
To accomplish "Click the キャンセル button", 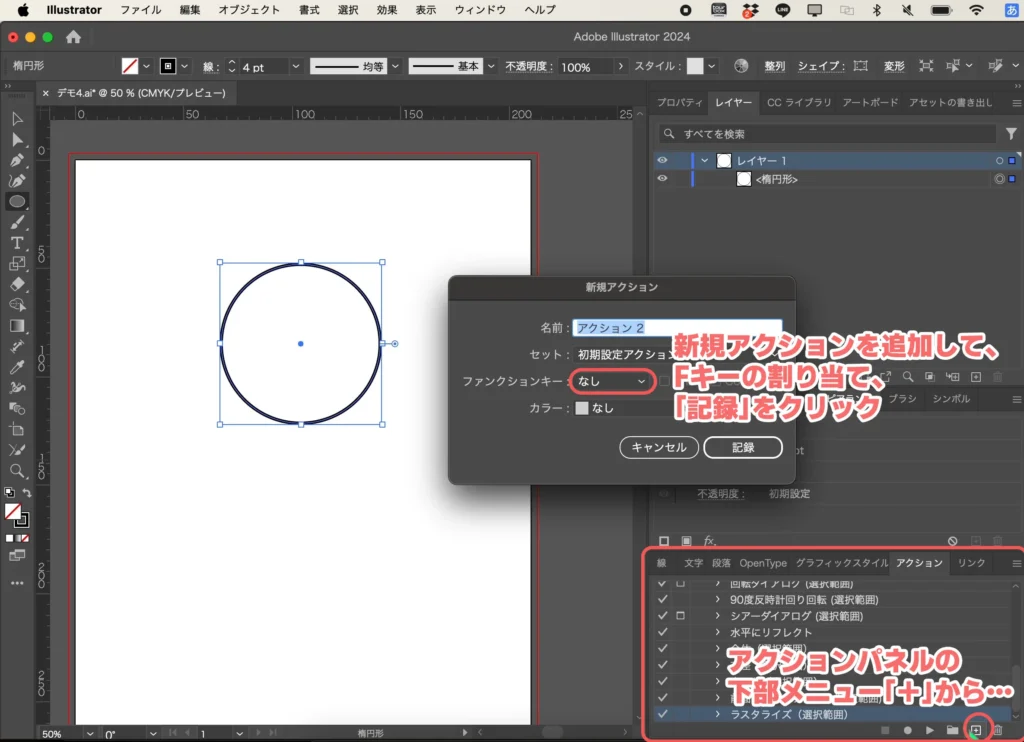I will click(657, 447).
